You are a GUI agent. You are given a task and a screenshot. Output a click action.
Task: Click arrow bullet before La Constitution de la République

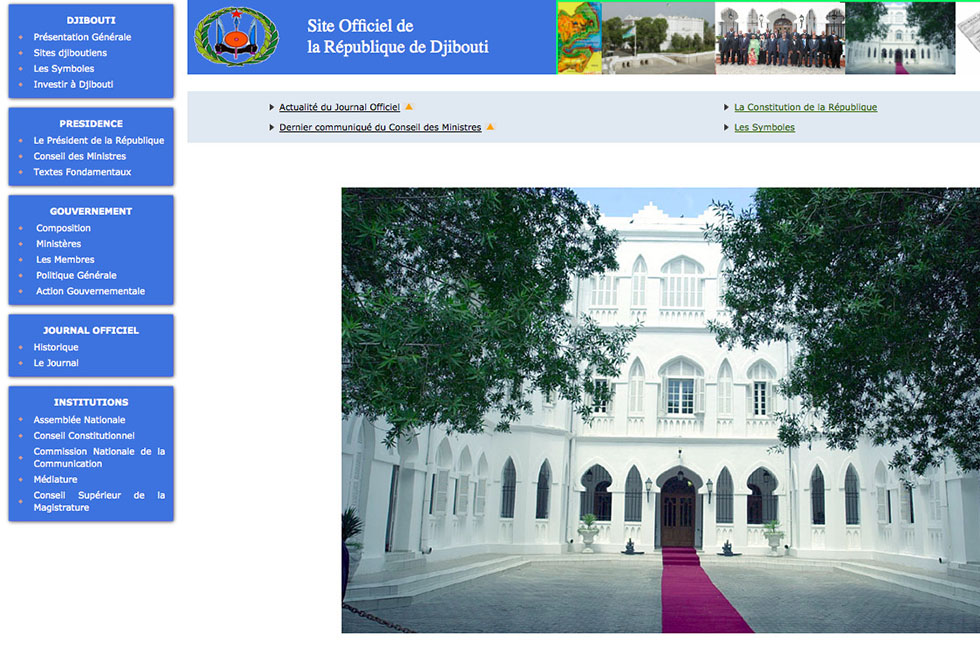click(x=726, y=108)
